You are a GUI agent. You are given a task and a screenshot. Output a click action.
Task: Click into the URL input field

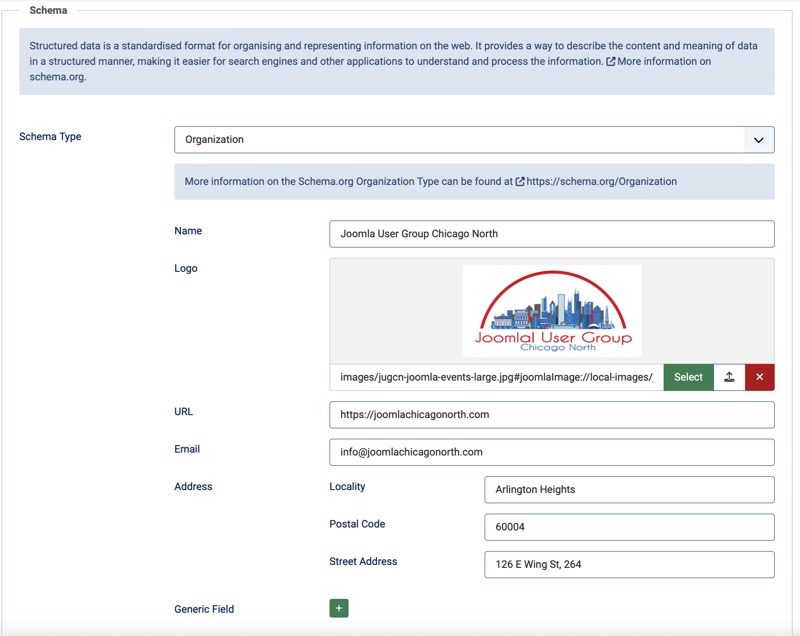click(551, 415)
